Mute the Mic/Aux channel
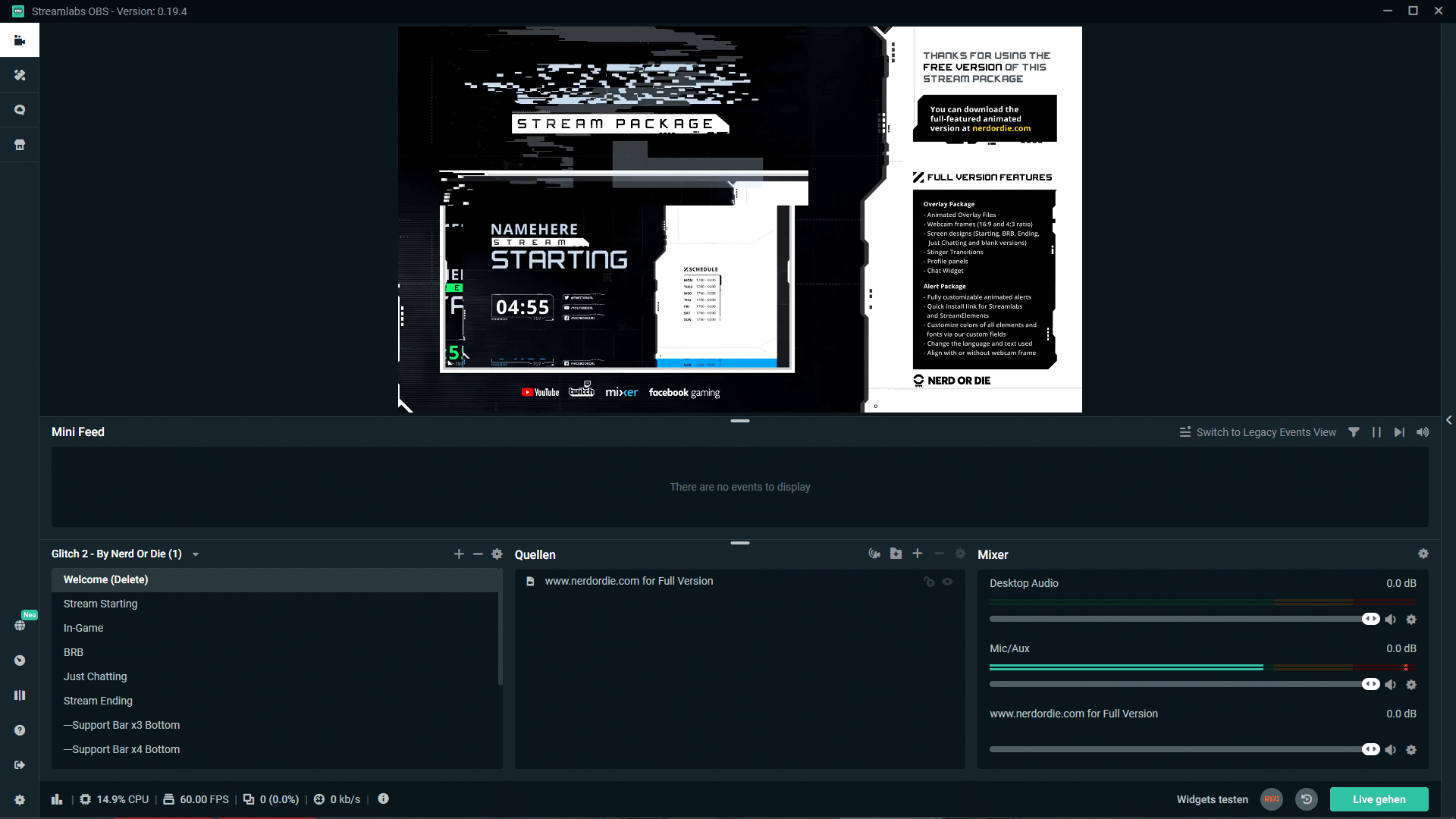 (x=1391, y=685)
